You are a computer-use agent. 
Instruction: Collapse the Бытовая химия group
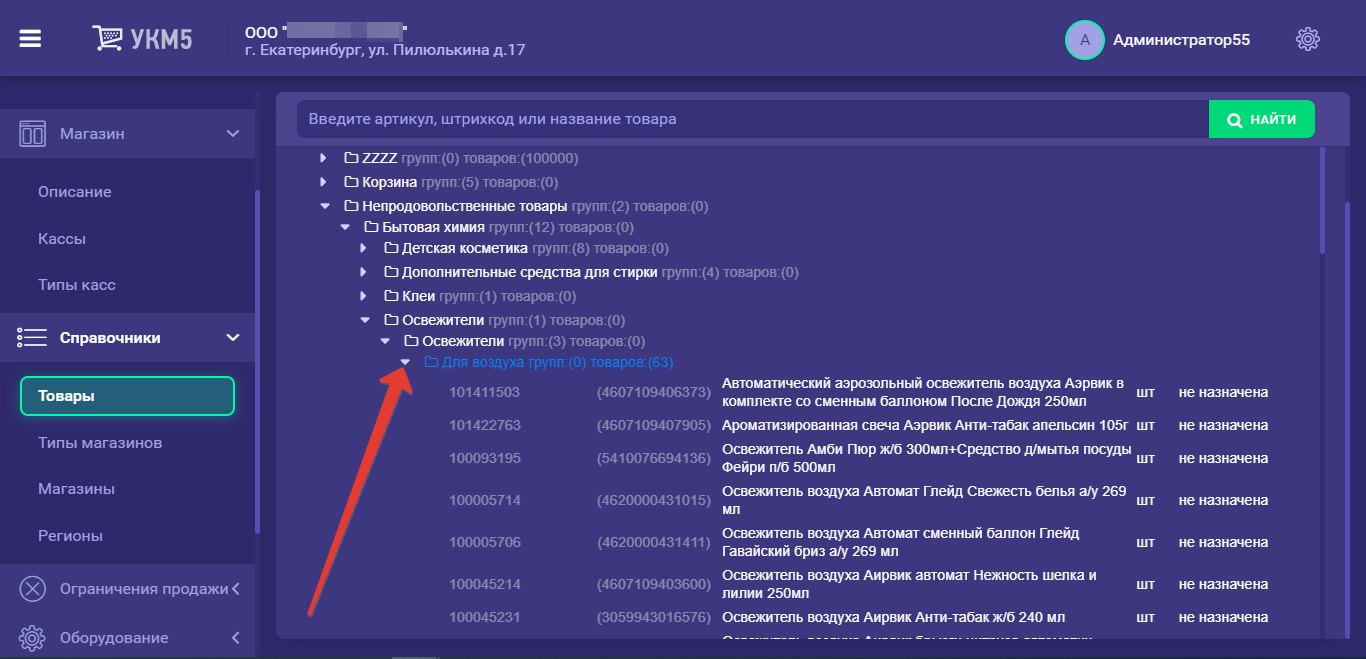pyautogui.click(x=345, y=227)
